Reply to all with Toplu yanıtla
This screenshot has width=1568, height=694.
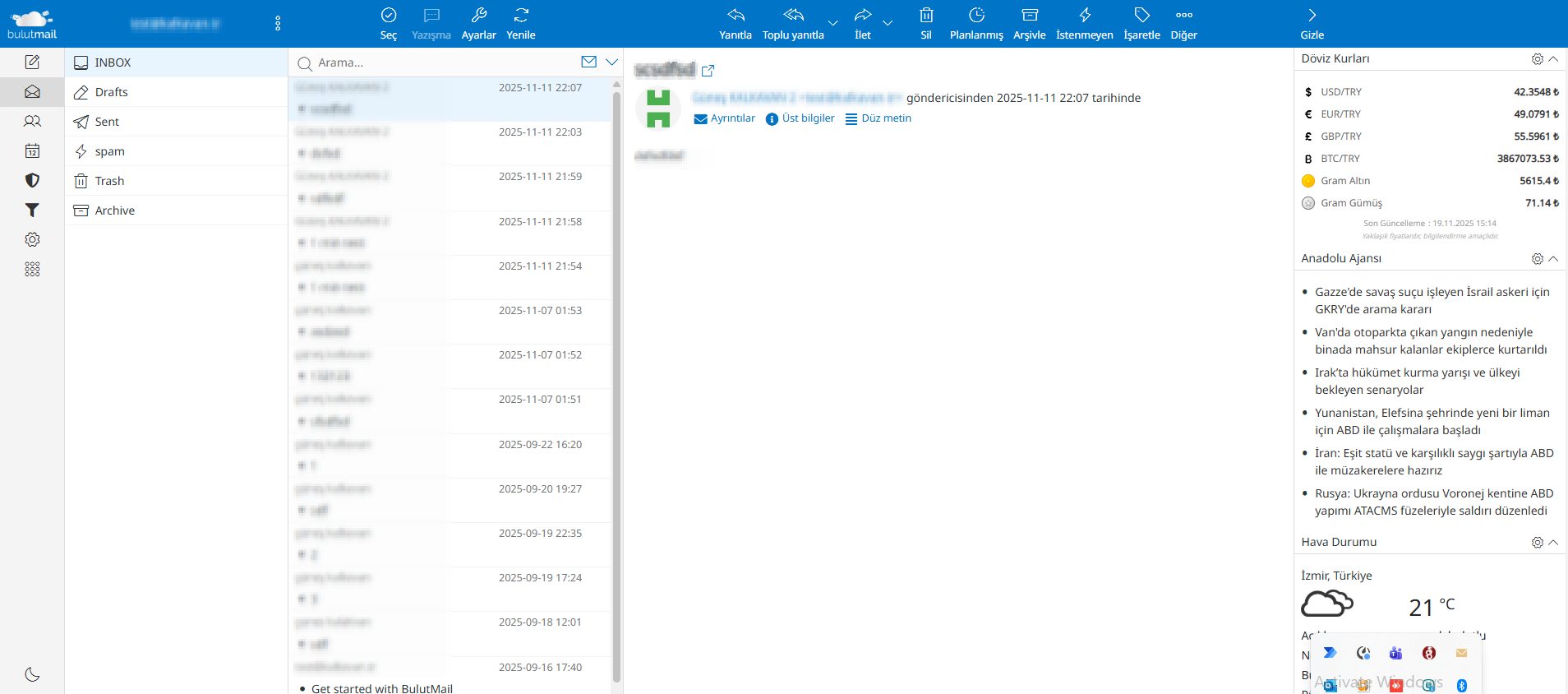click(x=793, y=24)
